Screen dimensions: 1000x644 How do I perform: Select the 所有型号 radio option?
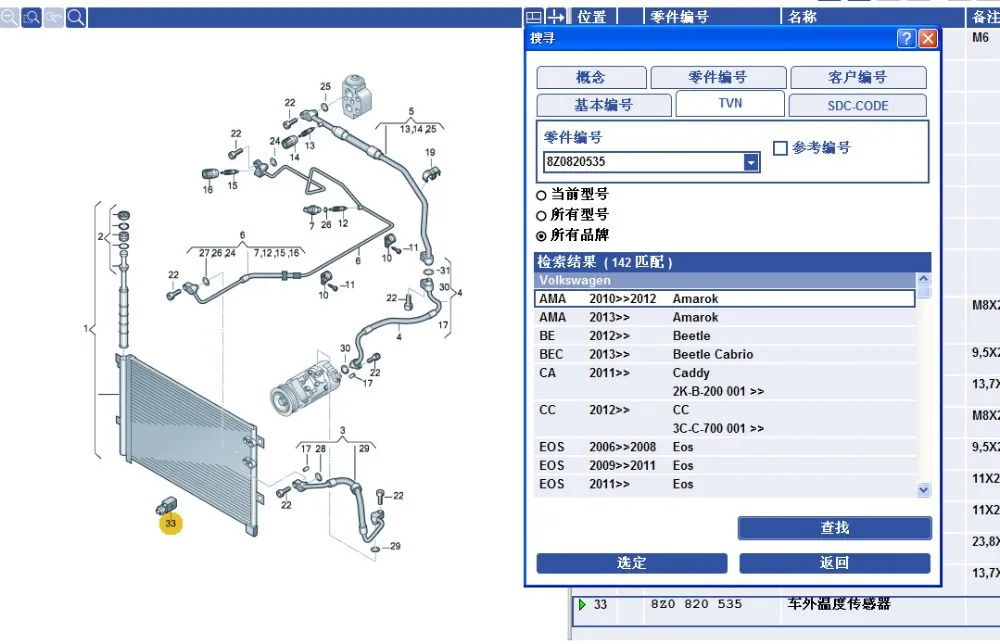(541, 216)
